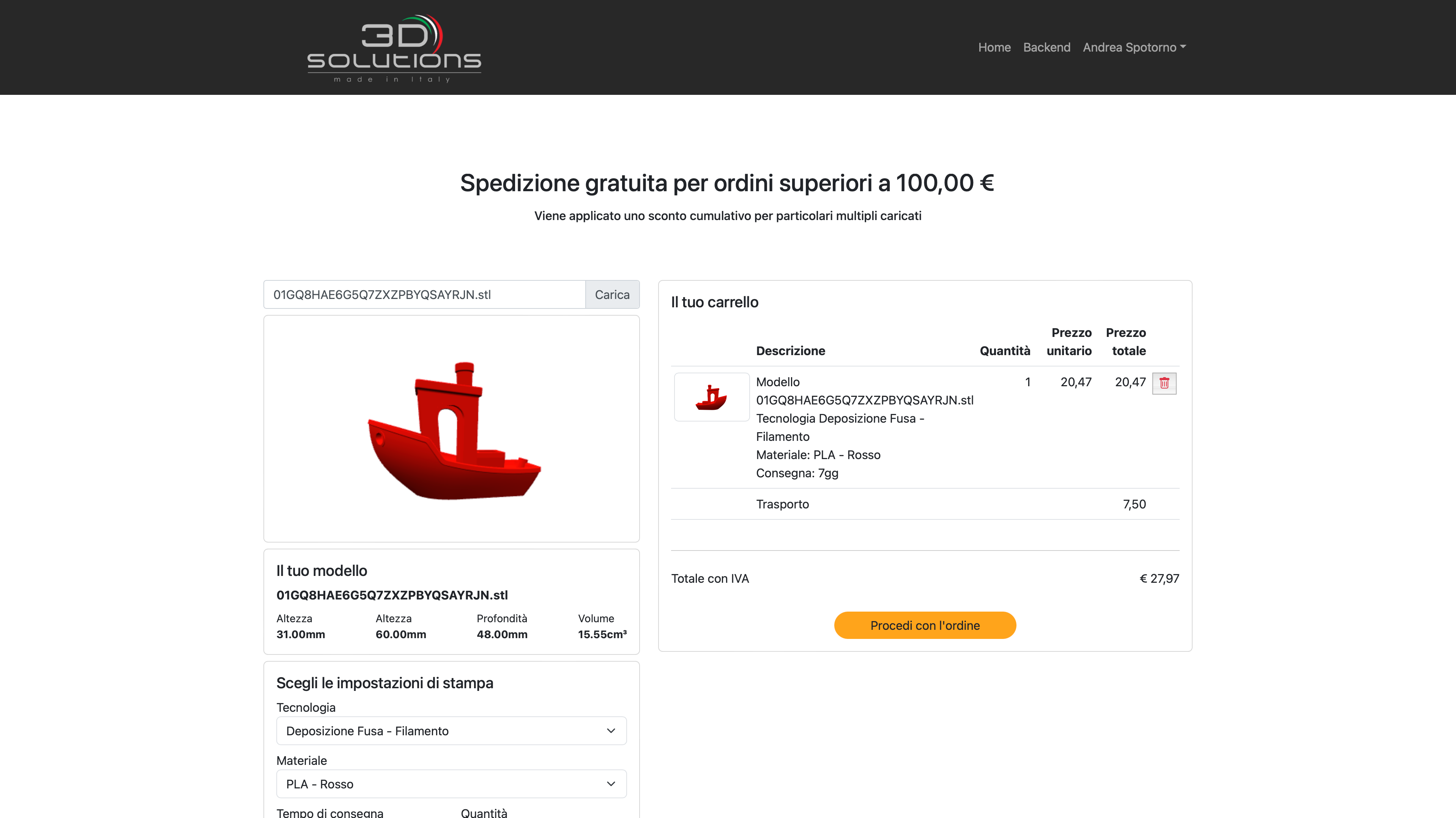Open the Backend link
The width and height of the screenshot is (1456, 818).
1046,47
